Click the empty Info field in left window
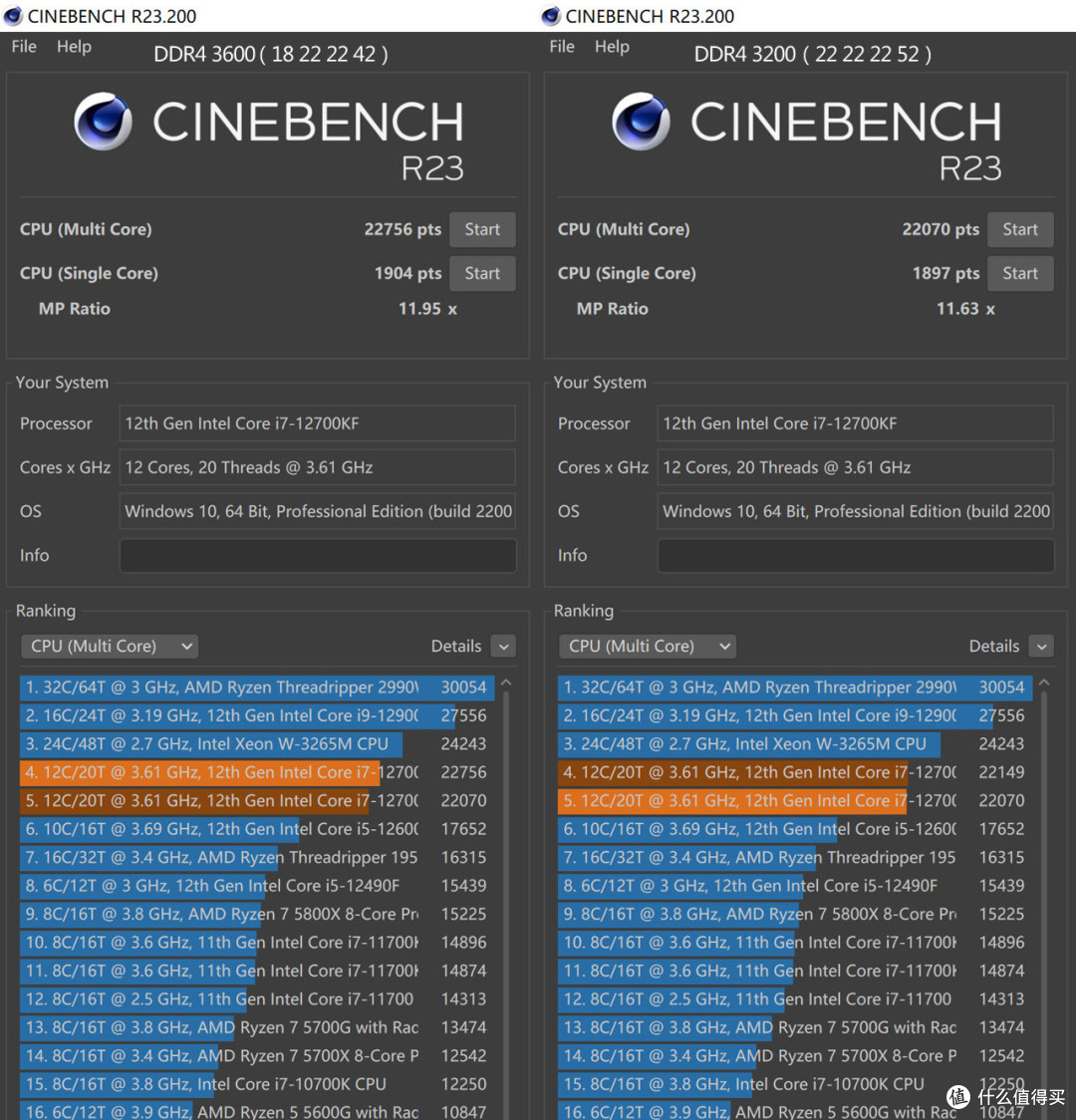Image resolution: width=1076 pixels, height=1120 pixels. [318, 555]
